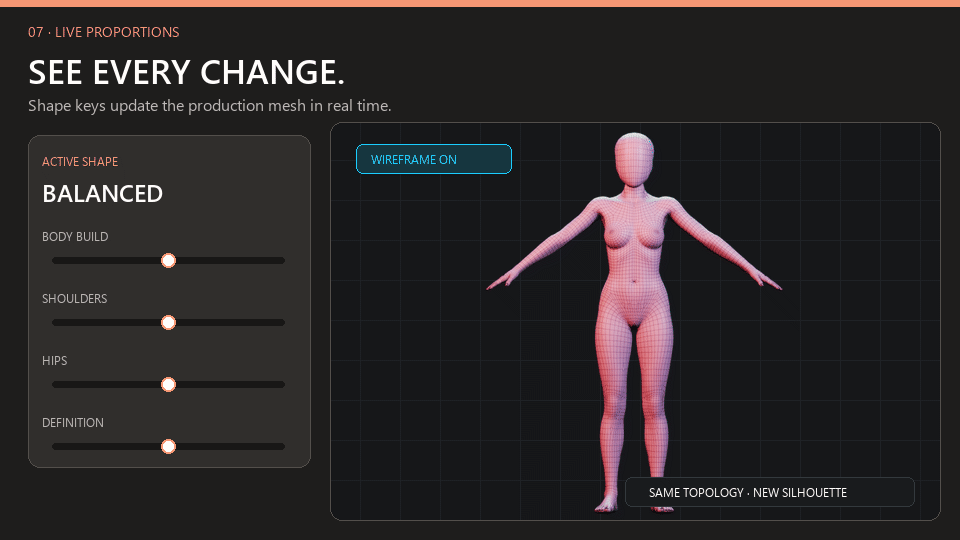This screenshot has height=540, width=960.
Task: Click the DEFINITION label
Action: (73, 422)
